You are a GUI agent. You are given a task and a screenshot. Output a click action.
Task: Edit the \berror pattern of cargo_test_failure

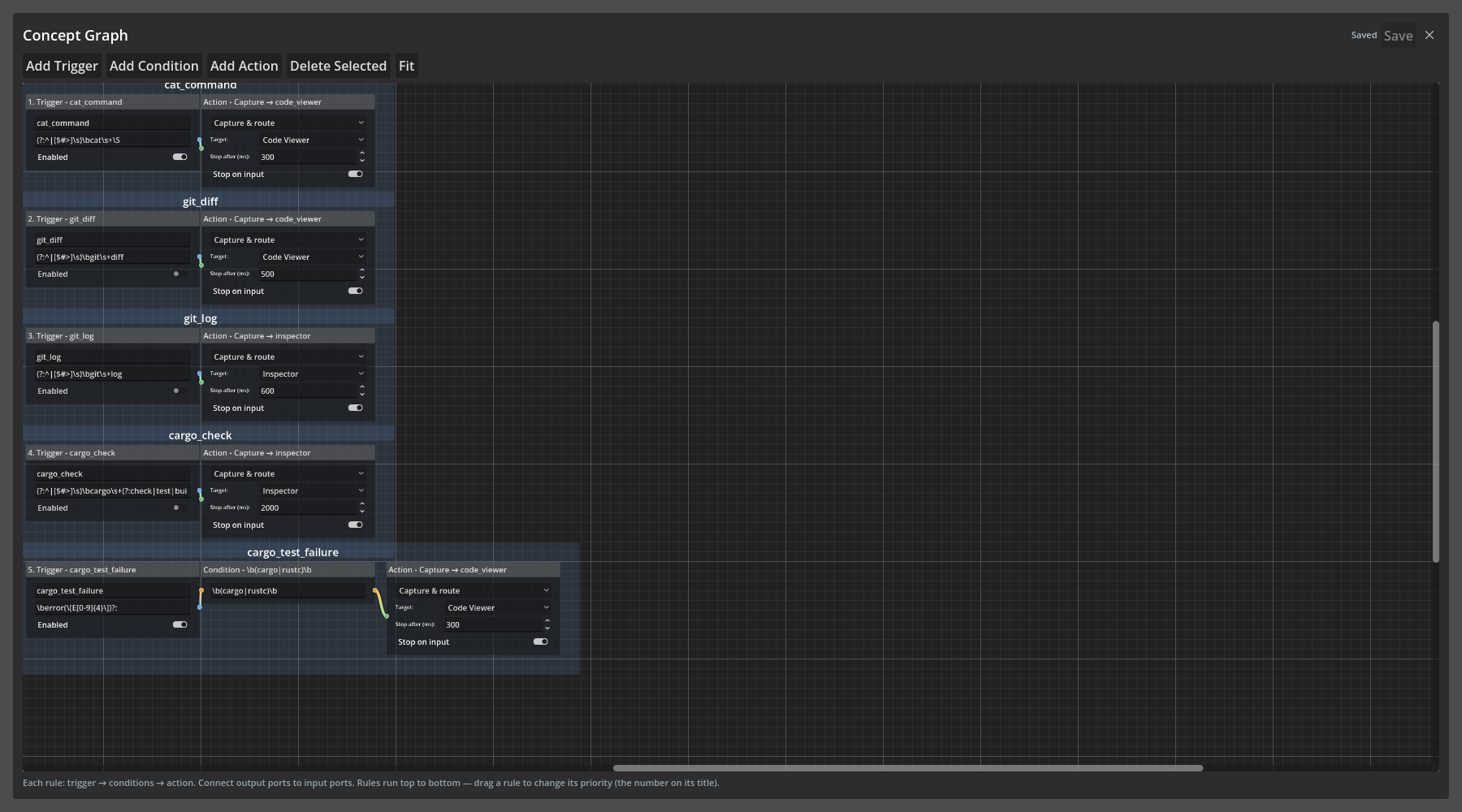112,608
